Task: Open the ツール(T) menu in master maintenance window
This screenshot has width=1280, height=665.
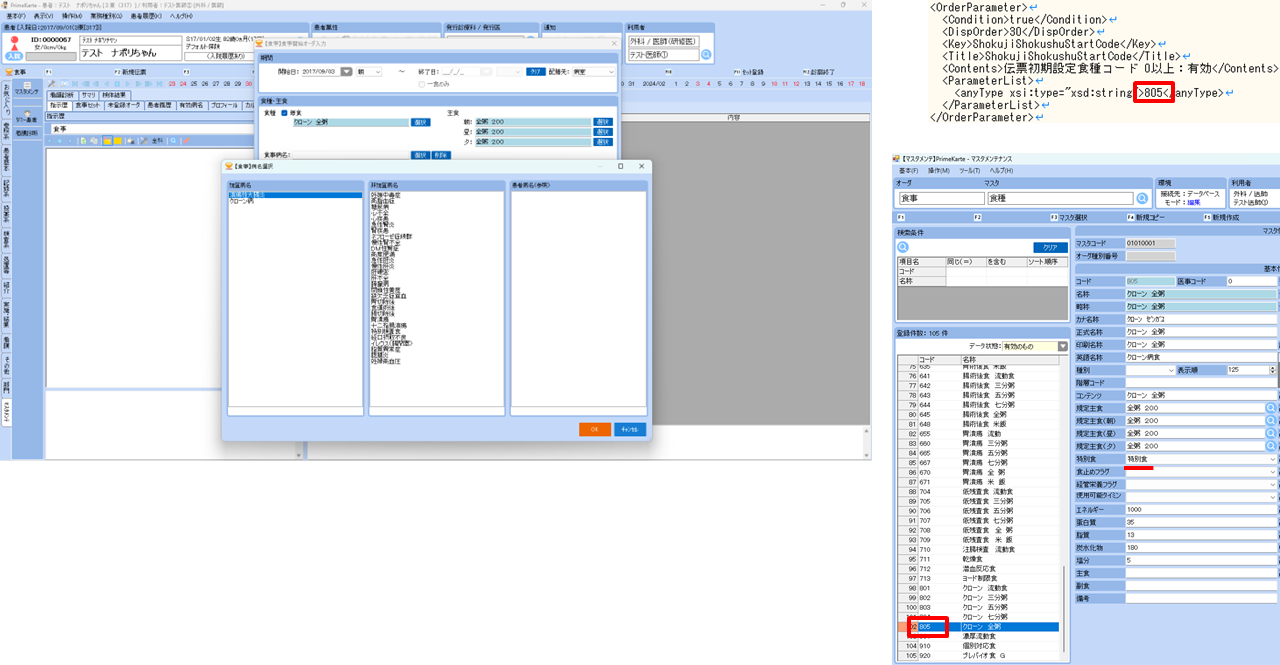Action: coord(968,170)
